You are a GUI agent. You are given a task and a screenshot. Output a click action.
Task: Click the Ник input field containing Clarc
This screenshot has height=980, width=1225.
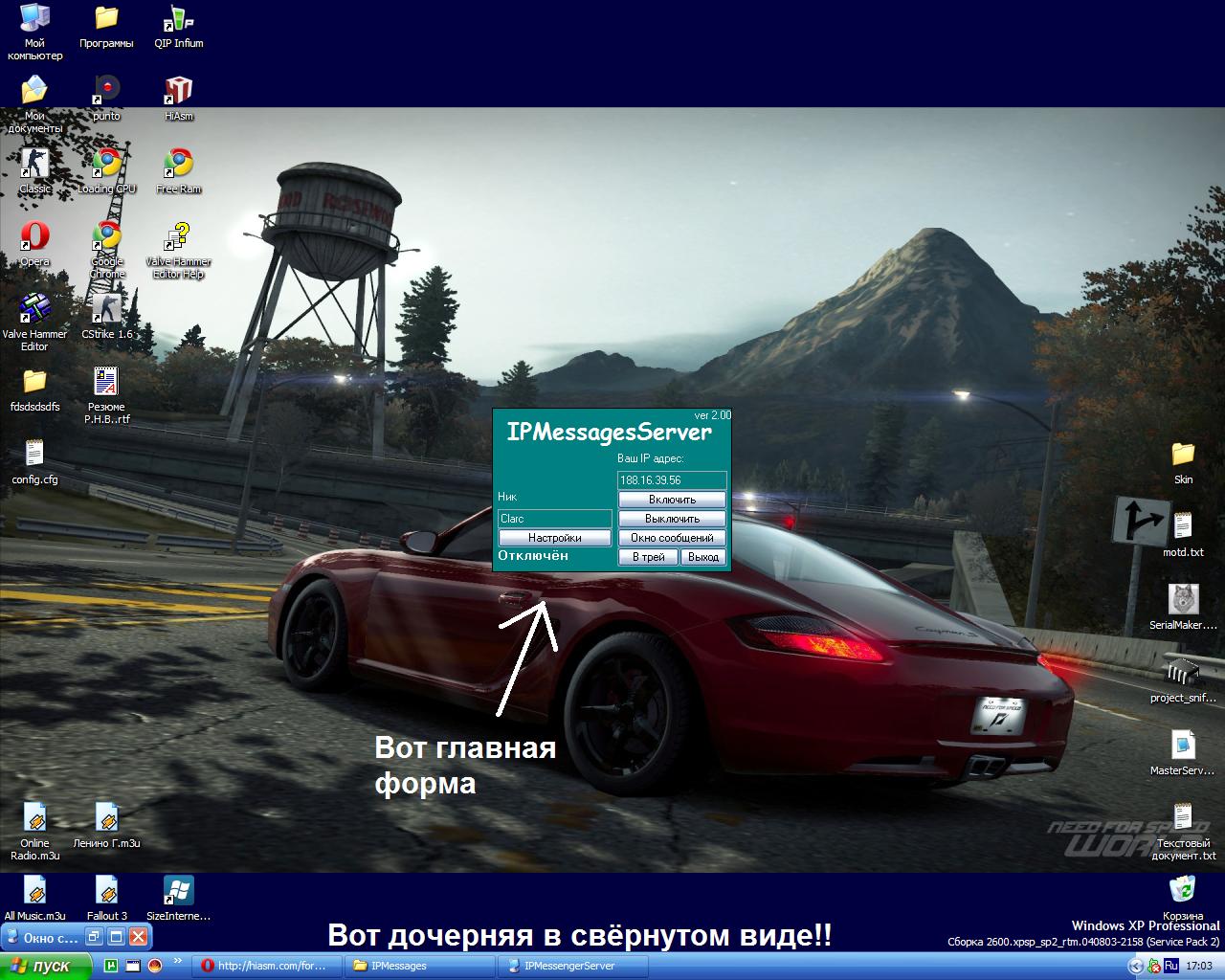pos(554,519)
